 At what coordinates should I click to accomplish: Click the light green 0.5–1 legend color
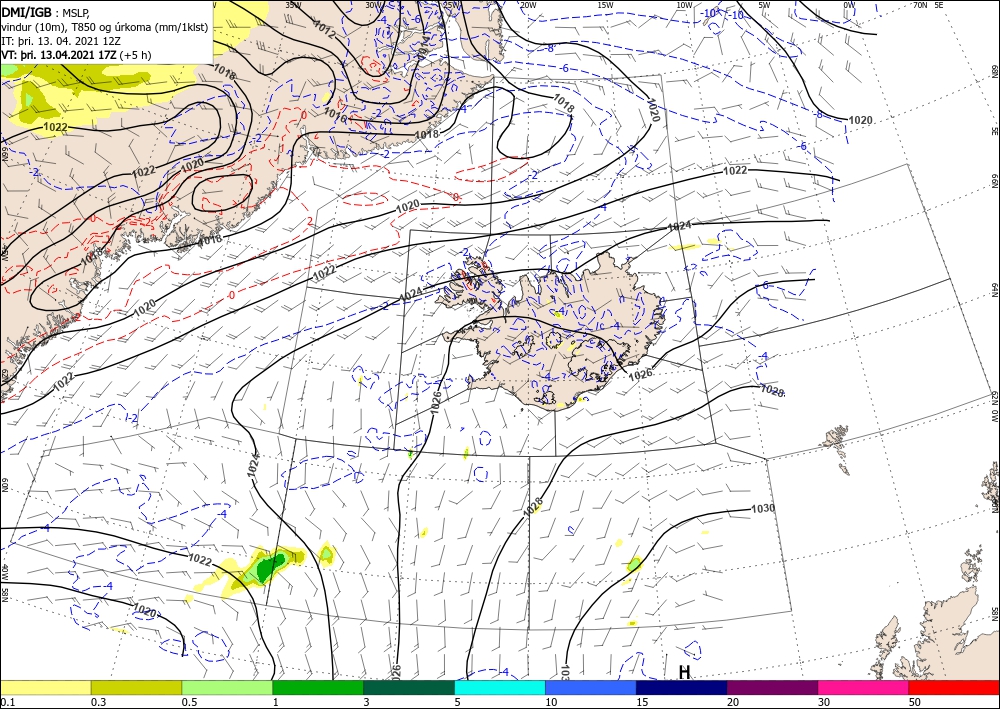(x=227, y=687)
